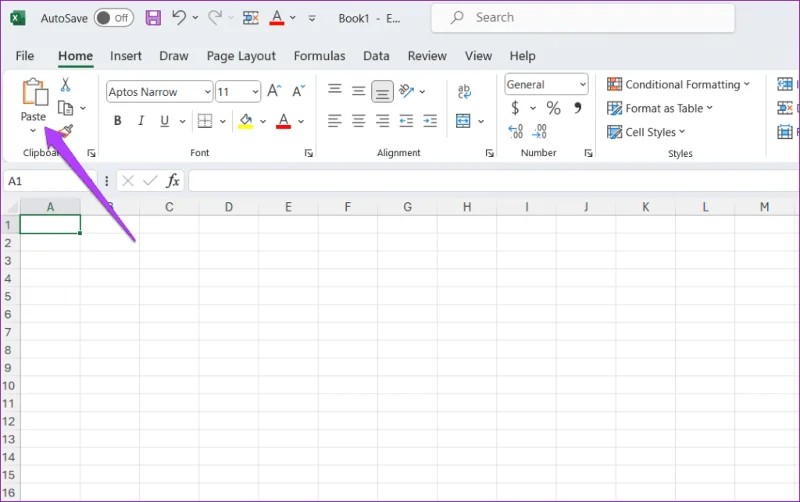Open fill color dropdown arrow
800x502 pixels.
pyautogui.click(x=263, y=121)
